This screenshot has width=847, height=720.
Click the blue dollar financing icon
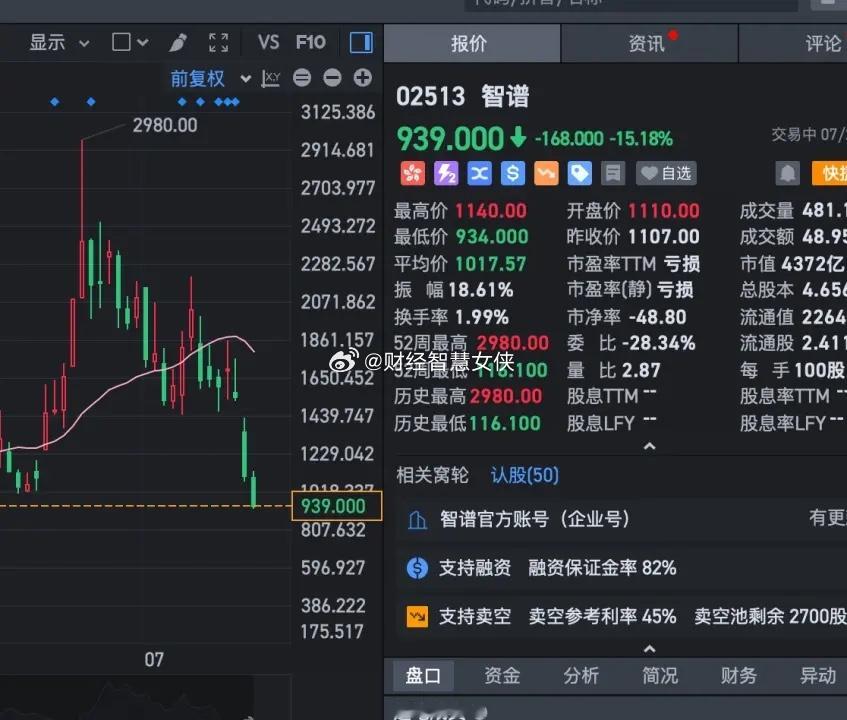point(513,173)
